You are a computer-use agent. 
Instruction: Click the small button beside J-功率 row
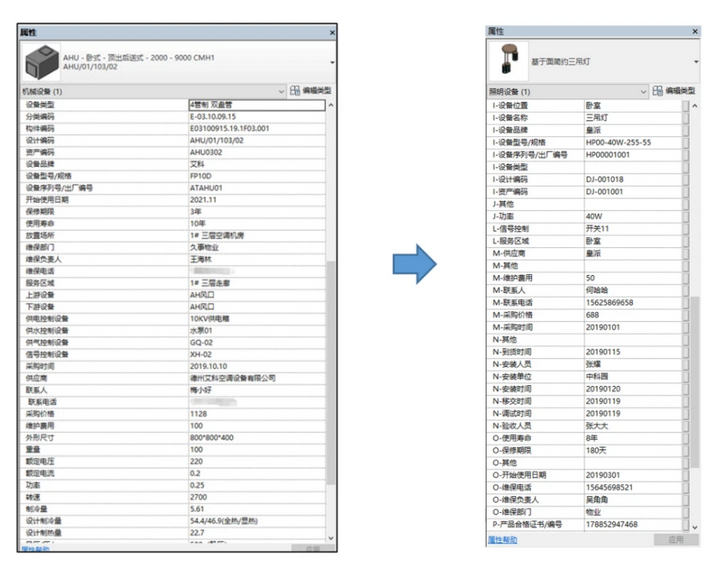click(685, 216)
